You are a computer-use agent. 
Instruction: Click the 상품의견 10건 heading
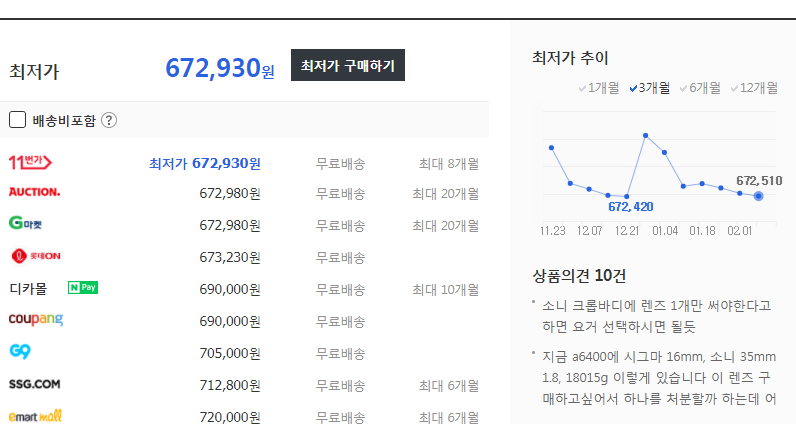tap(579, 276)
